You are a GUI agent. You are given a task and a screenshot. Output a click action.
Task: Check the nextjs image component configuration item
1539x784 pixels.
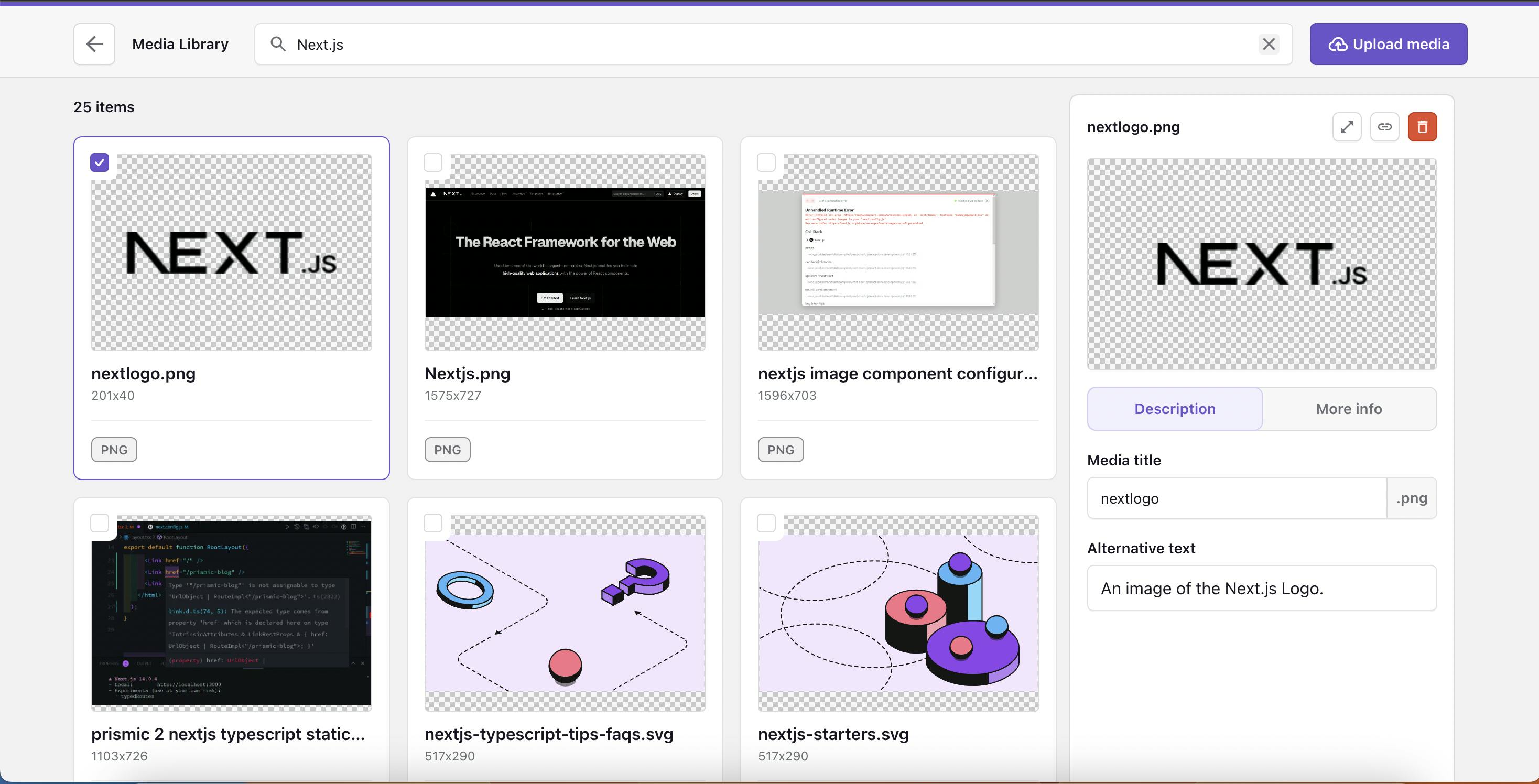pos(766,162)
